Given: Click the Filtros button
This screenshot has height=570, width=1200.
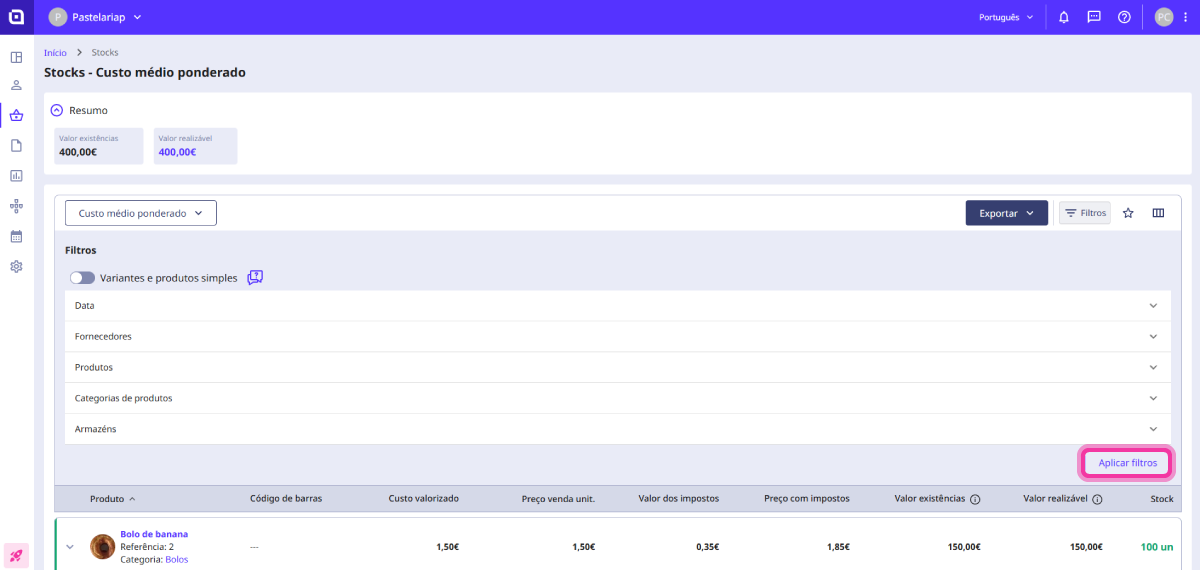Looking at the screenshot, I should tap(1085, 213).
